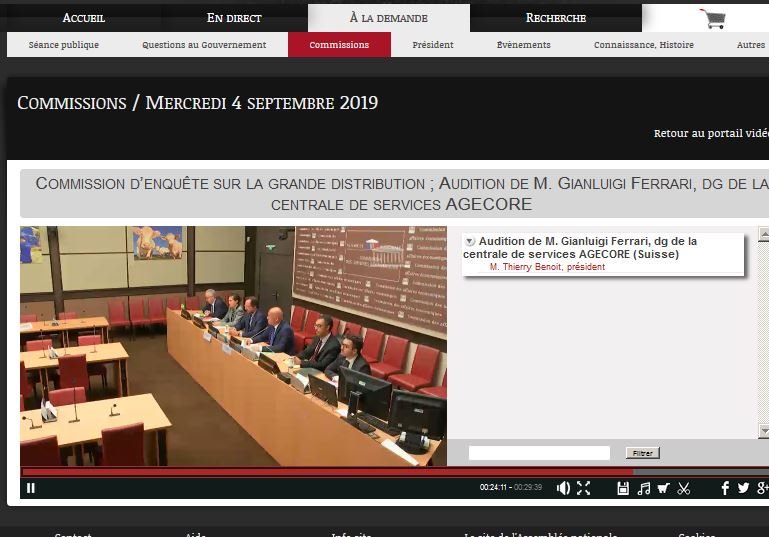Click the floppy disk save icon
The height and width of the screenshot is (537, 769).
623,488
